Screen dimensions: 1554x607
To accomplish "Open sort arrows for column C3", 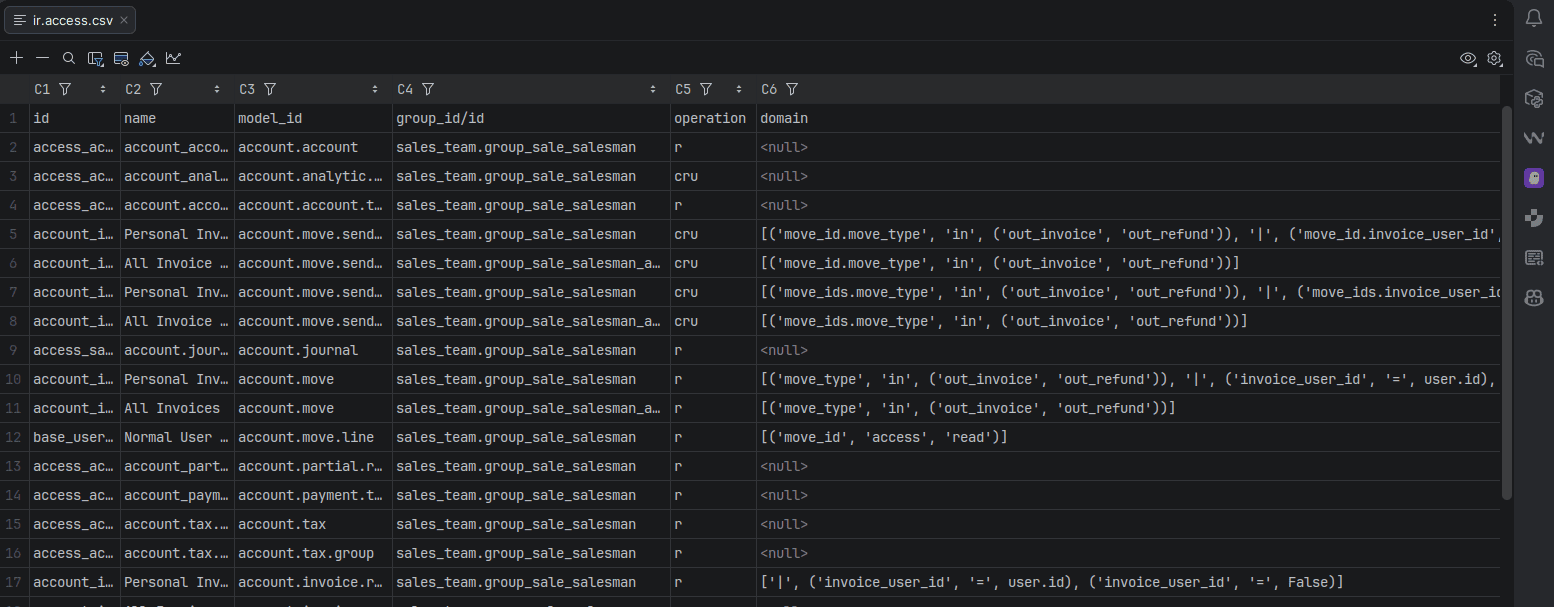I will [x=375, y=89].
